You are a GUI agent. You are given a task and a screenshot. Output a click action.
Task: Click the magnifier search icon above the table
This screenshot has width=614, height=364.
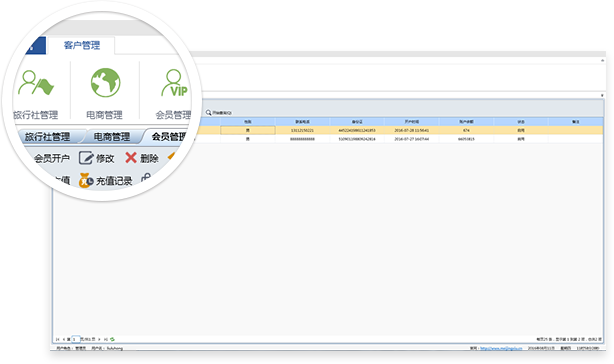tap(208, 112)
